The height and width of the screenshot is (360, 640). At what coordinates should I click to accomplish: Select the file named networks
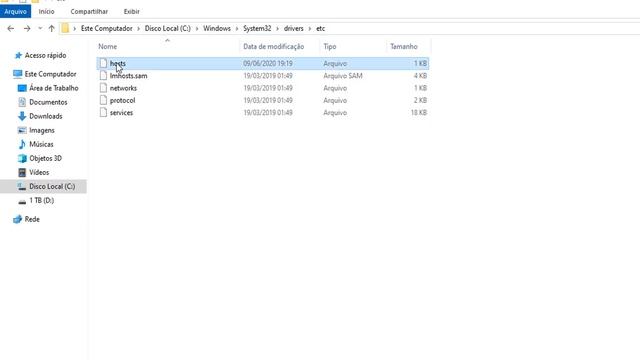[123, 88]
